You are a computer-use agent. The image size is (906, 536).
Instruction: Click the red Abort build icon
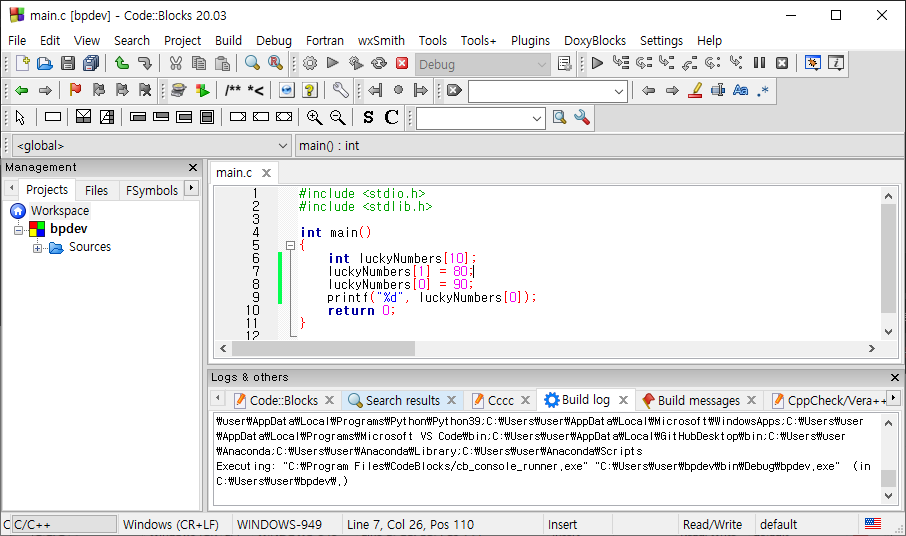[x=402, y=63]
